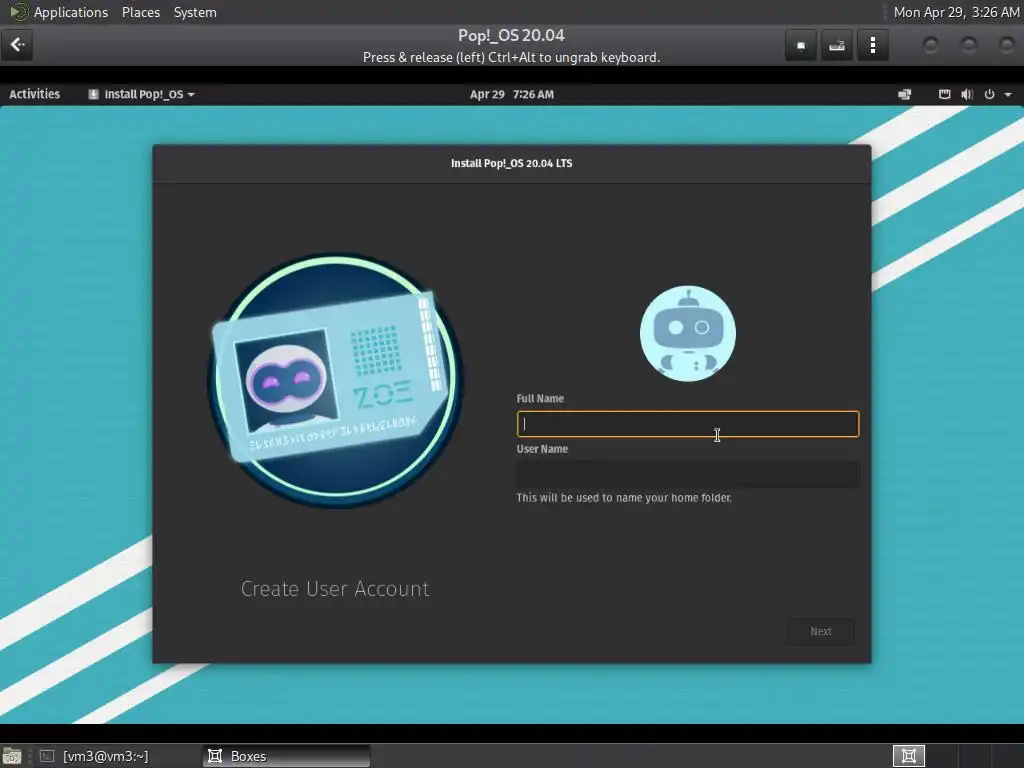Image resolution: width=1024 pixels, height=768 pixels.
Task: Click the Next button
Action: (x=821, y=632)
